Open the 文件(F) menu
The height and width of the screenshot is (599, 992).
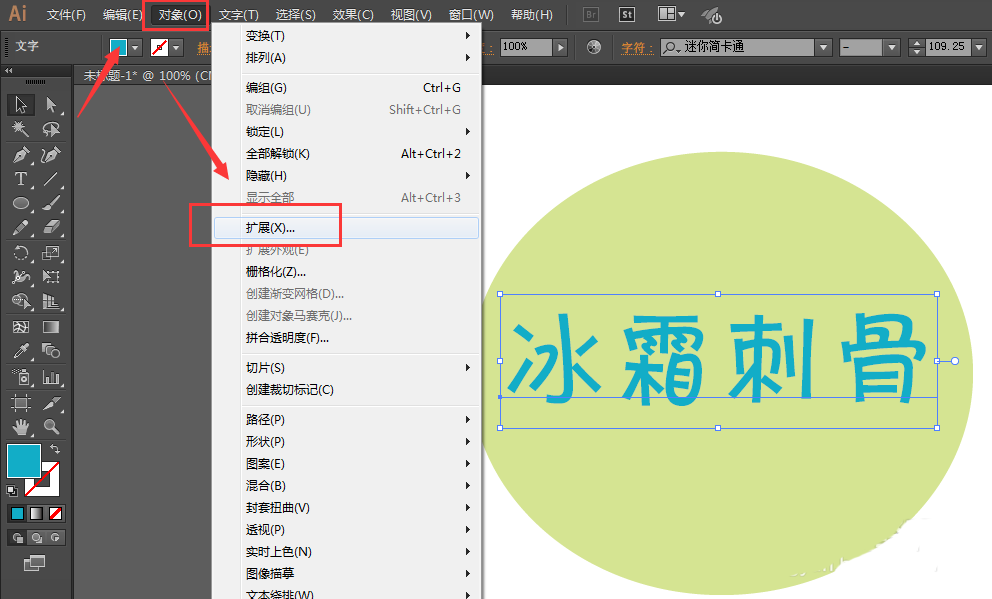pos(66,15)
